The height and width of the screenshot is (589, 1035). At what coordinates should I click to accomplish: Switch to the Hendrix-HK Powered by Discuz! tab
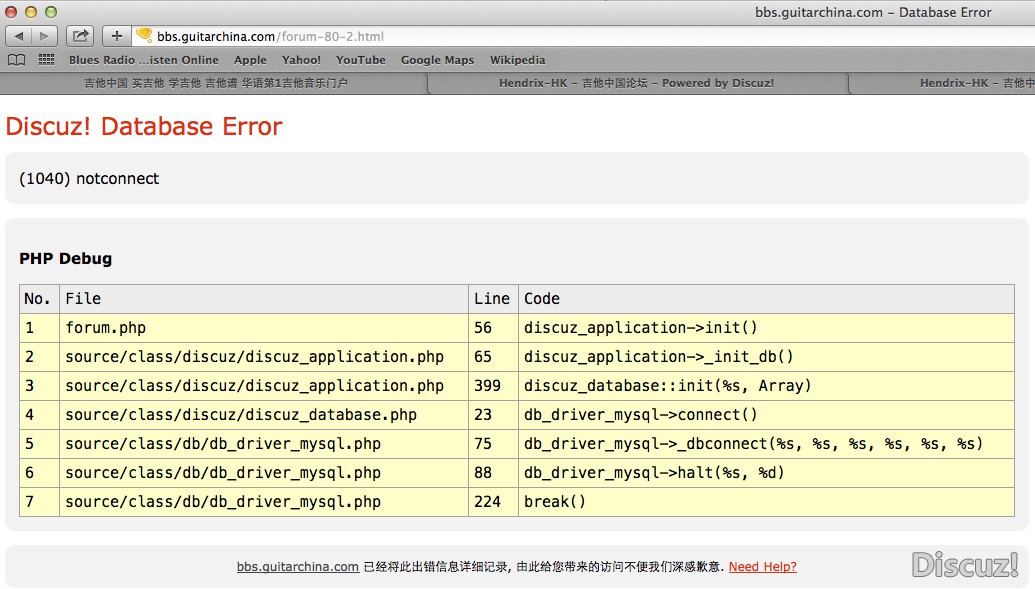(637, 83)
